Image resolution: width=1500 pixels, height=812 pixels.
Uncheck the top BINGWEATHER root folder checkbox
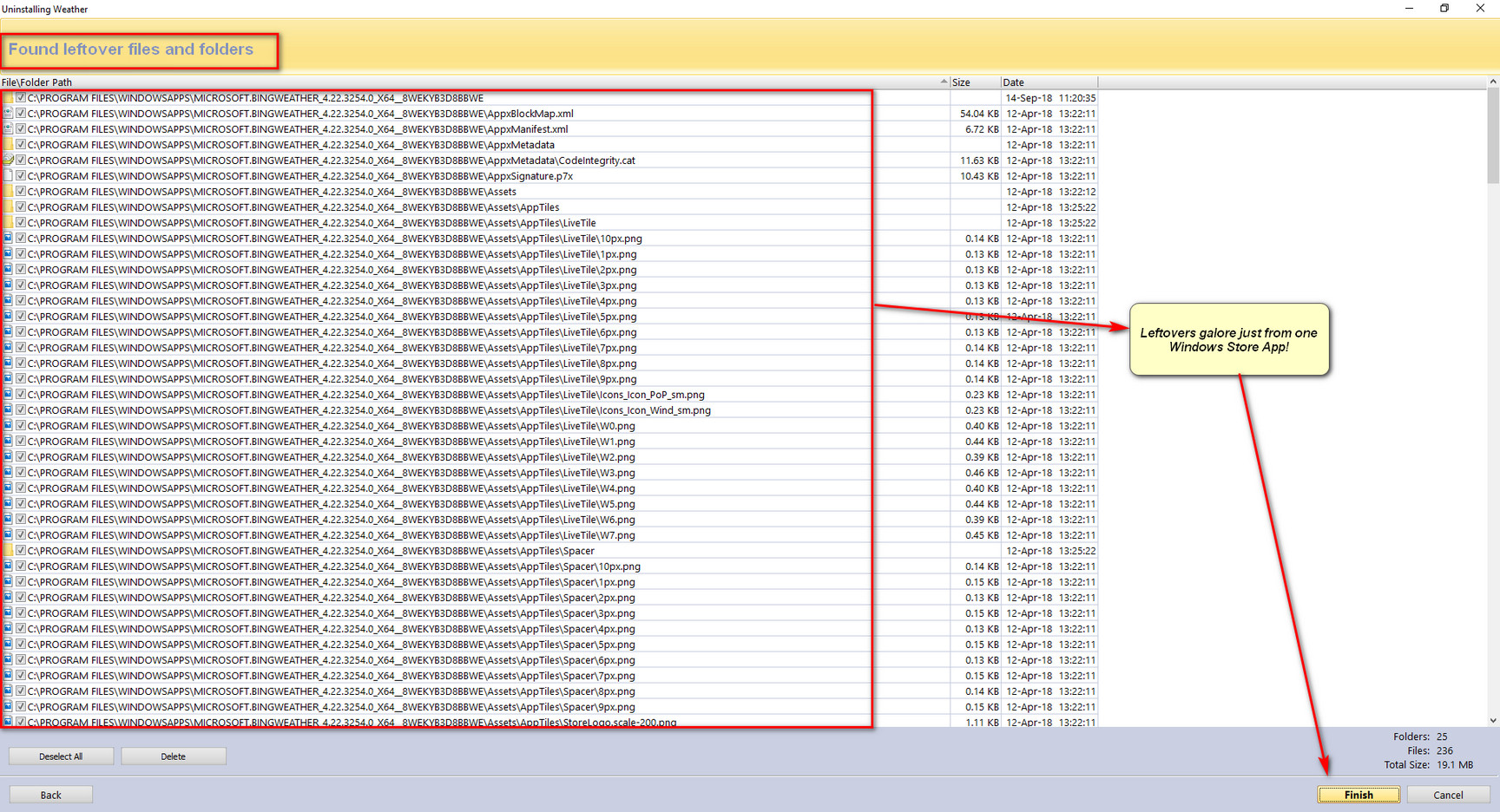(21, 98)
